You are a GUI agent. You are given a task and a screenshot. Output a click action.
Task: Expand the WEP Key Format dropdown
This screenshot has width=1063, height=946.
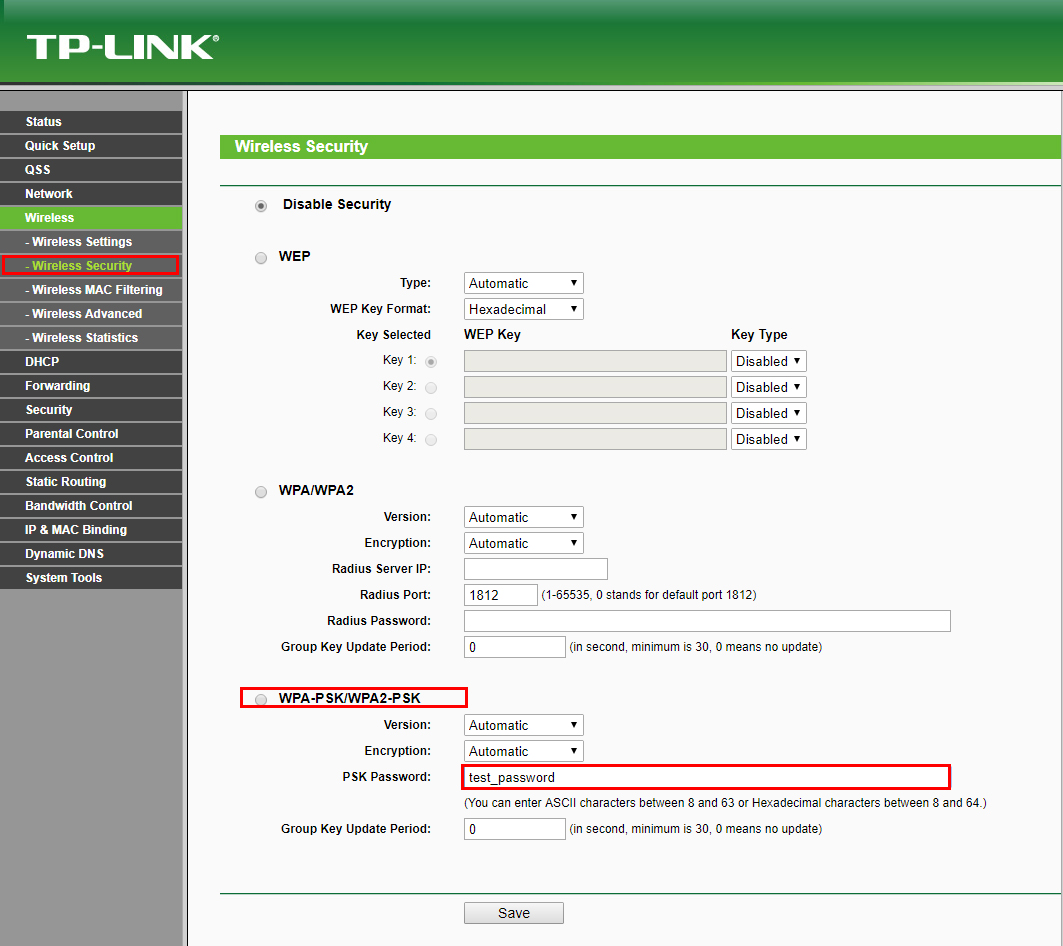523,309
